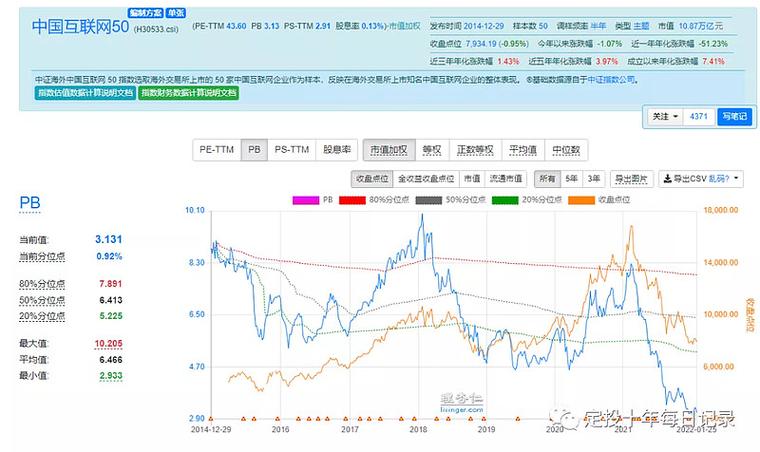
Task: Open the 乱码? help link
Action: 719,179
